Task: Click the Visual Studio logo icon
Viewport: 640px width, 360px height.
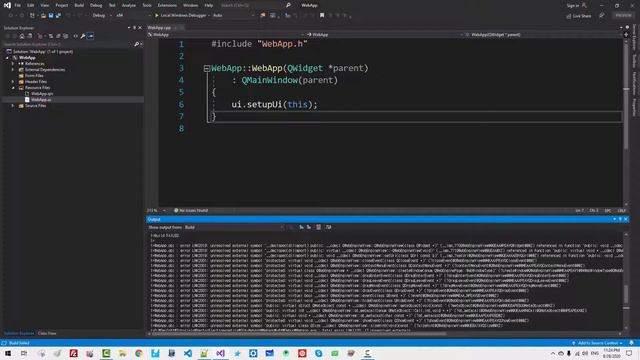Action: 7,5
